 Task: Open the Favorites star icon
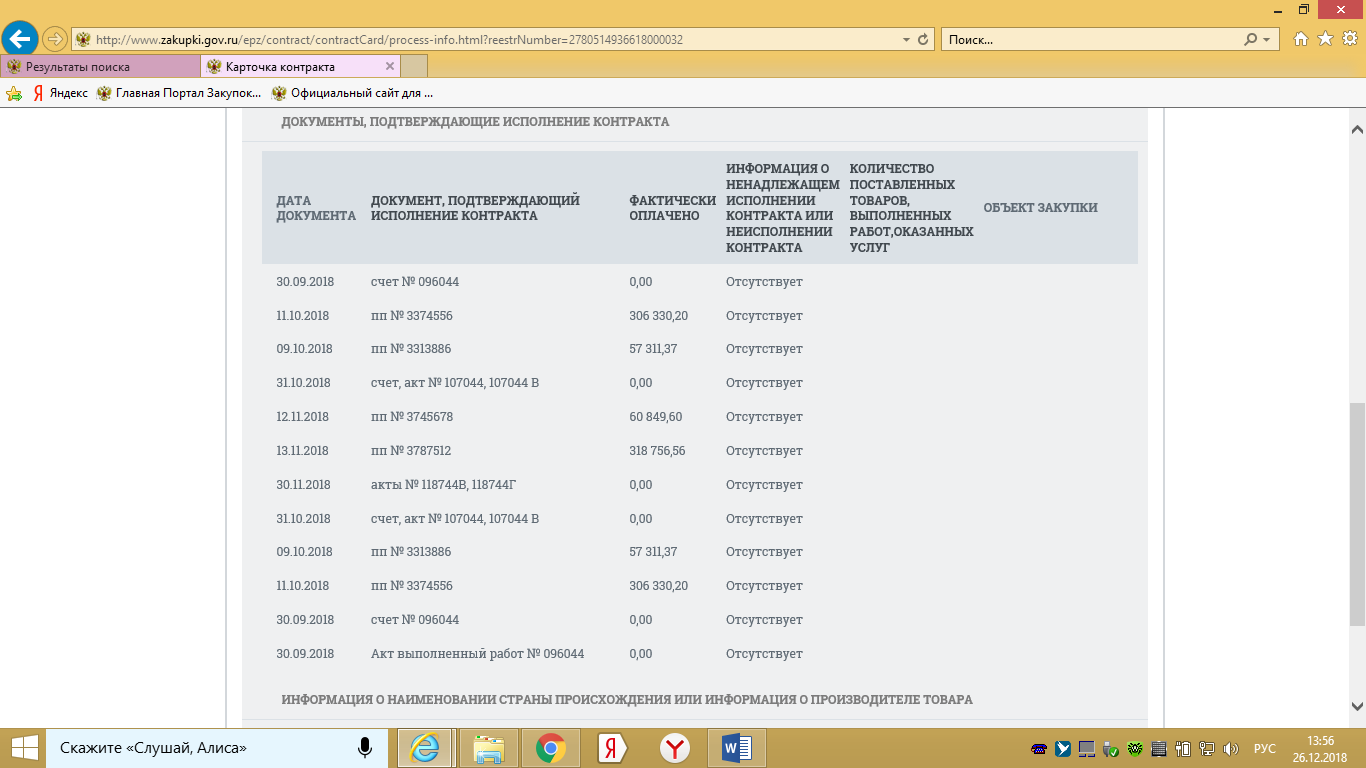point(1325,39)
